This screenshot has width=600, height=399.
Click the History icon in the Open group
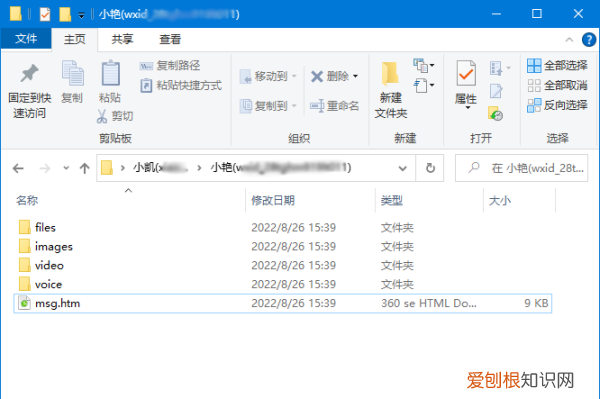pyautogui.click(x=495, y=114)
